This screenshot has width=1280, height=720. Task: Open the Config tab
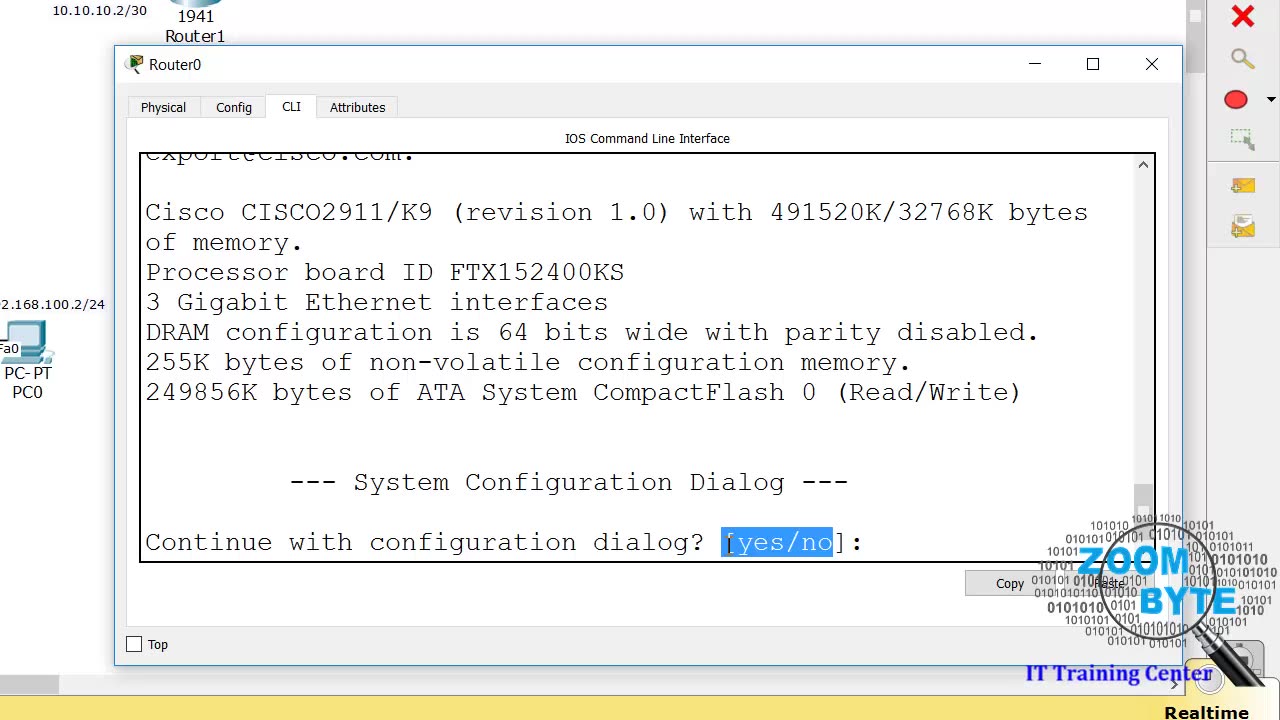click(x=234, y=107)
